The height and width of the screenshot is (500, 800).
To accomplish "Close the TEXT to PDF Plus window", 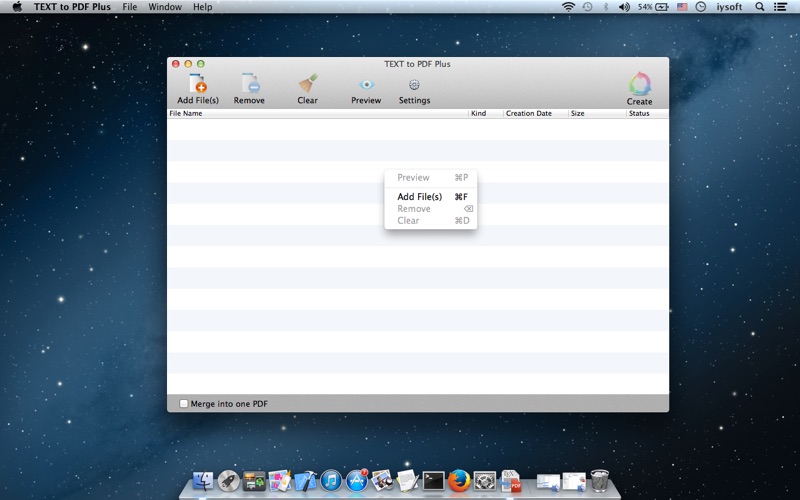I will [176, 64].
